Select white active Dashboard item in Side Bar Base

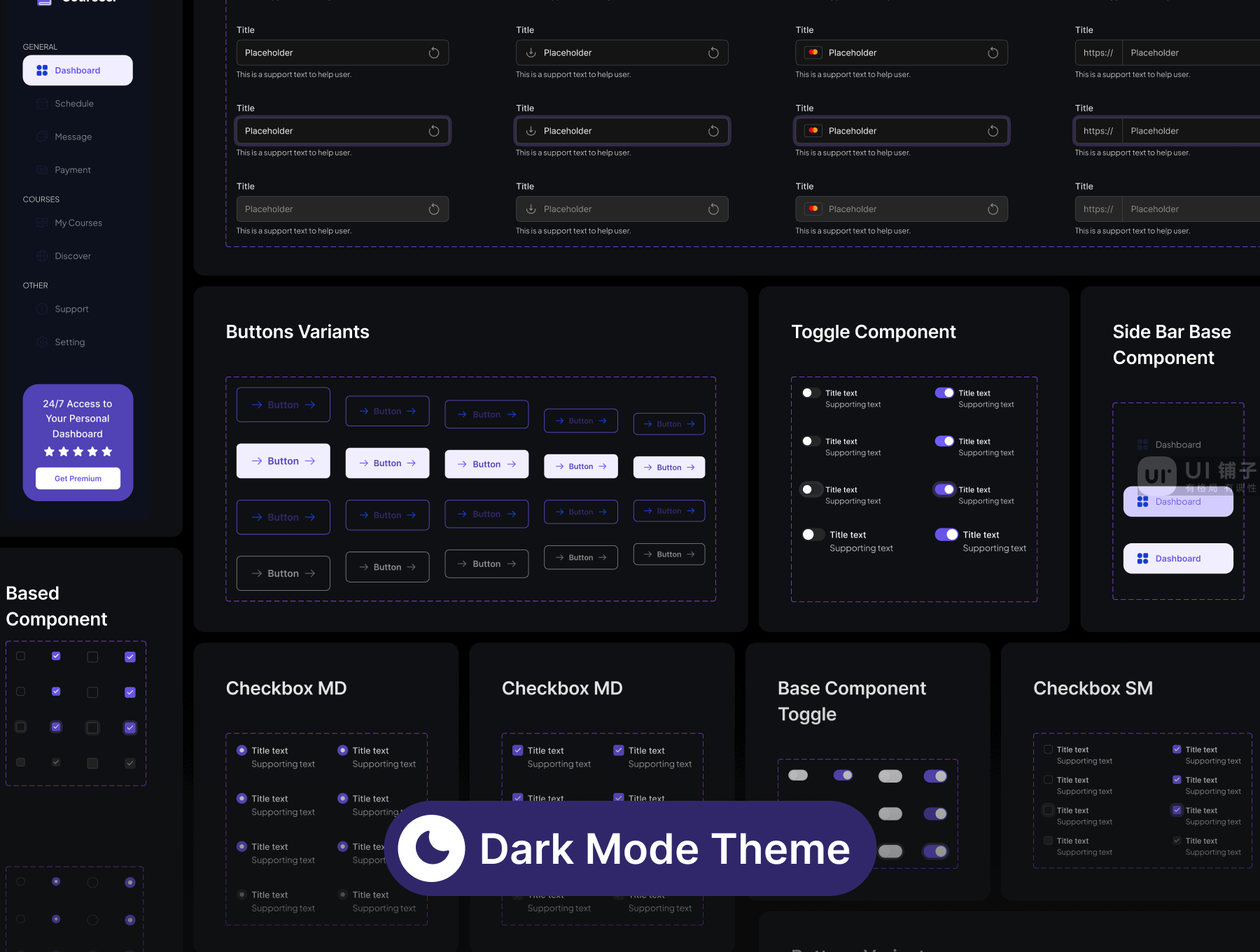point(1178,559)
